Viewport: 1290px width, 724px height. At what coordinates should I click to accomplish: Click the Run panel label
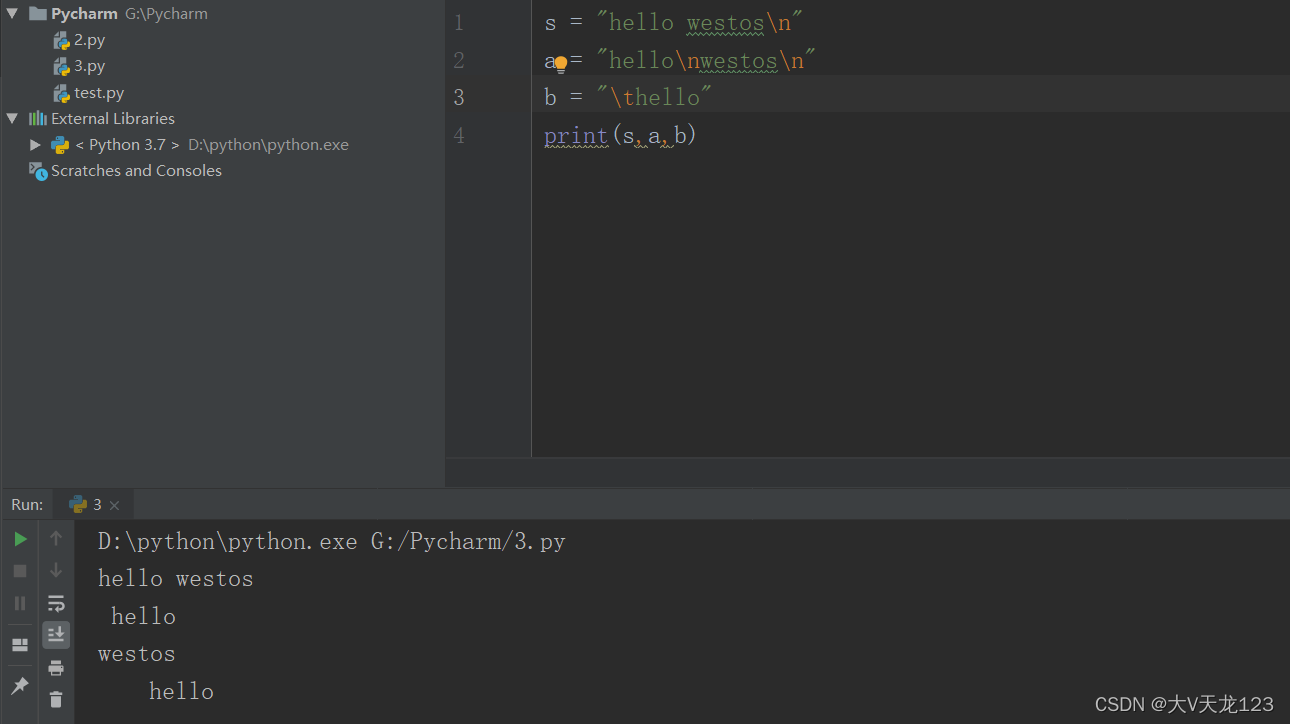click(x=27, y=505)
